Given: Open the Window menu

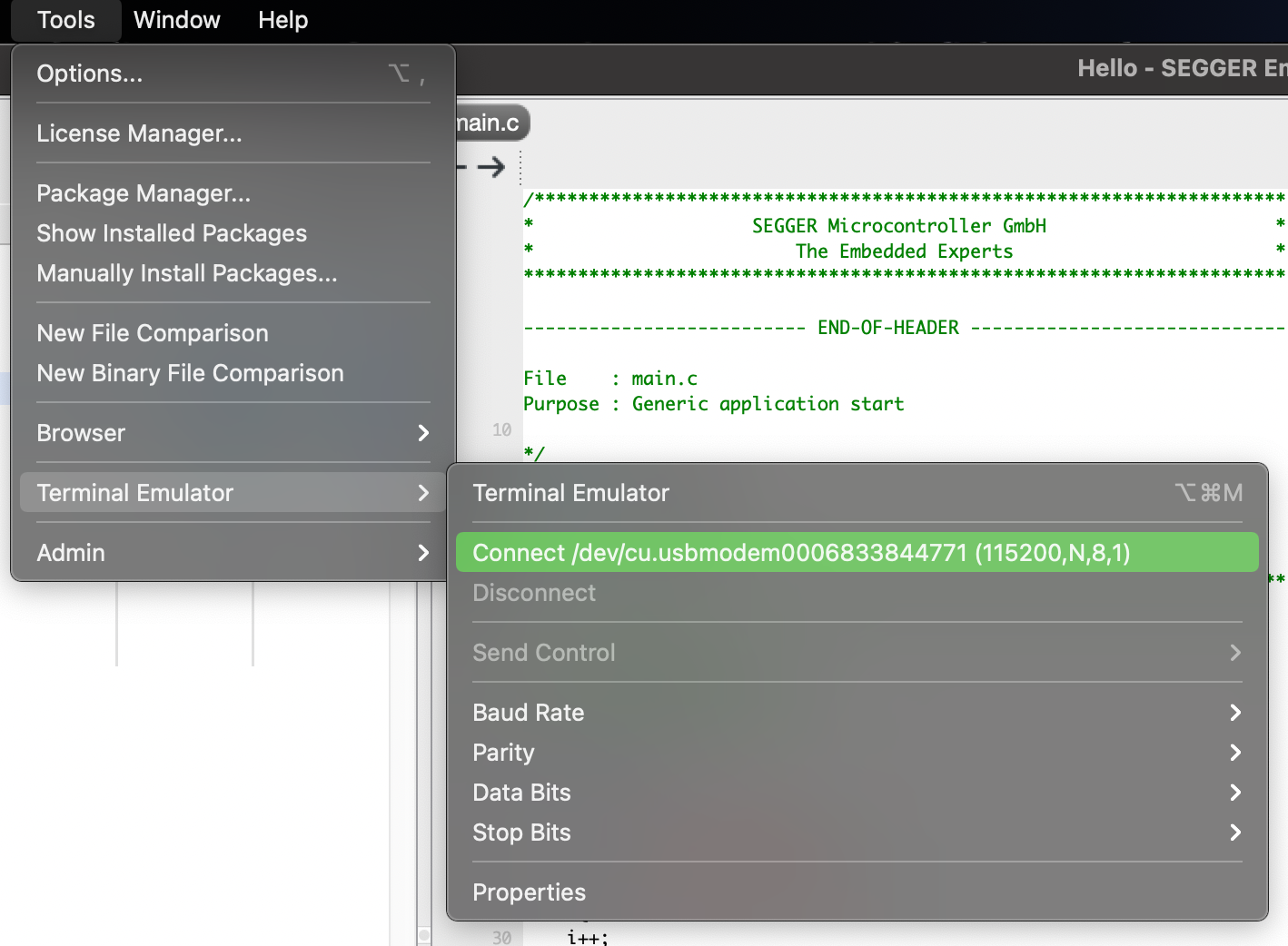Looking at the screenshot, I should click(x=176, y=19).
